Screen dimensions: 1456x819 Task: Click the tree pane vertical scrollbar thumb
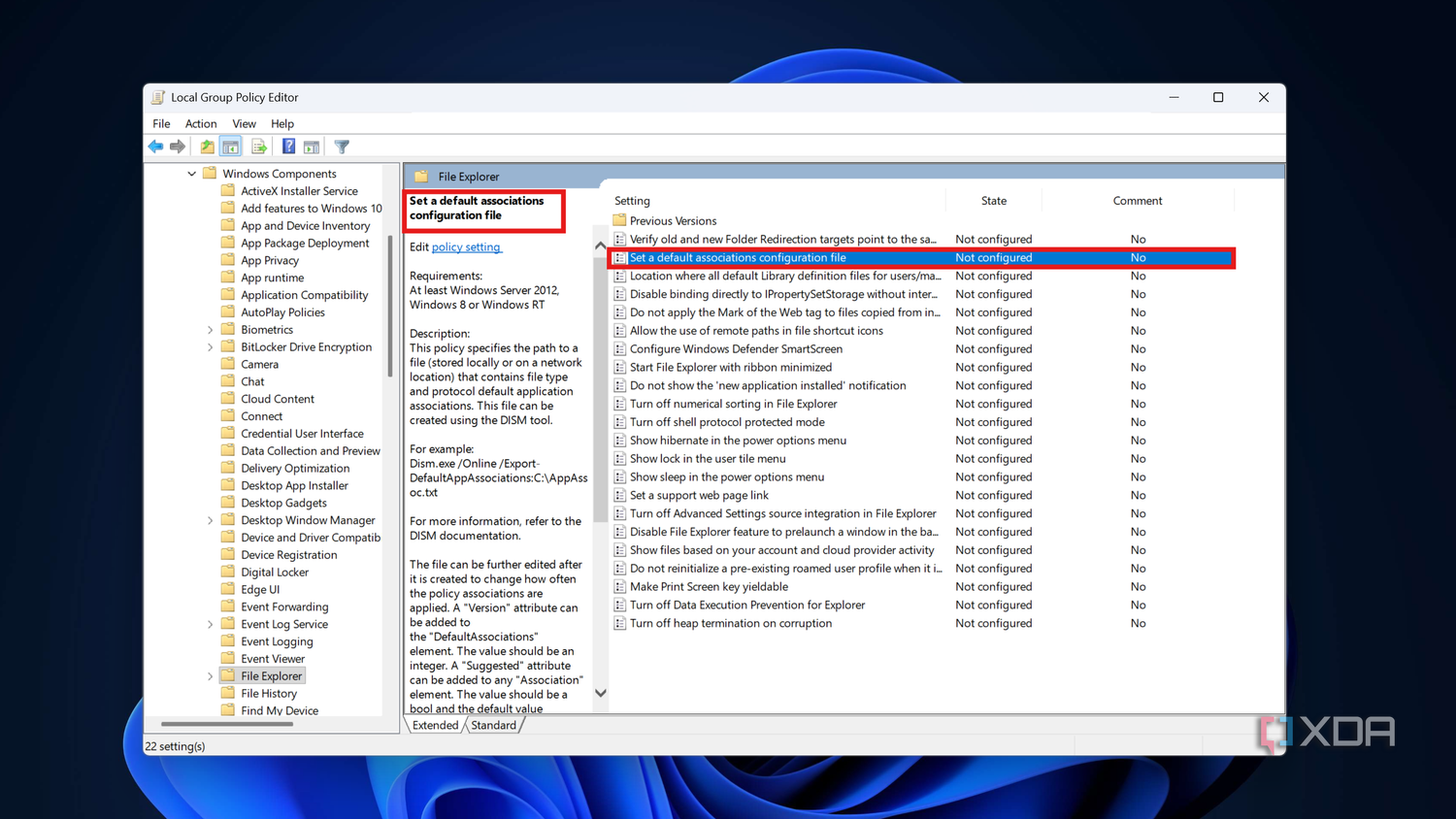tap(390, 306)
